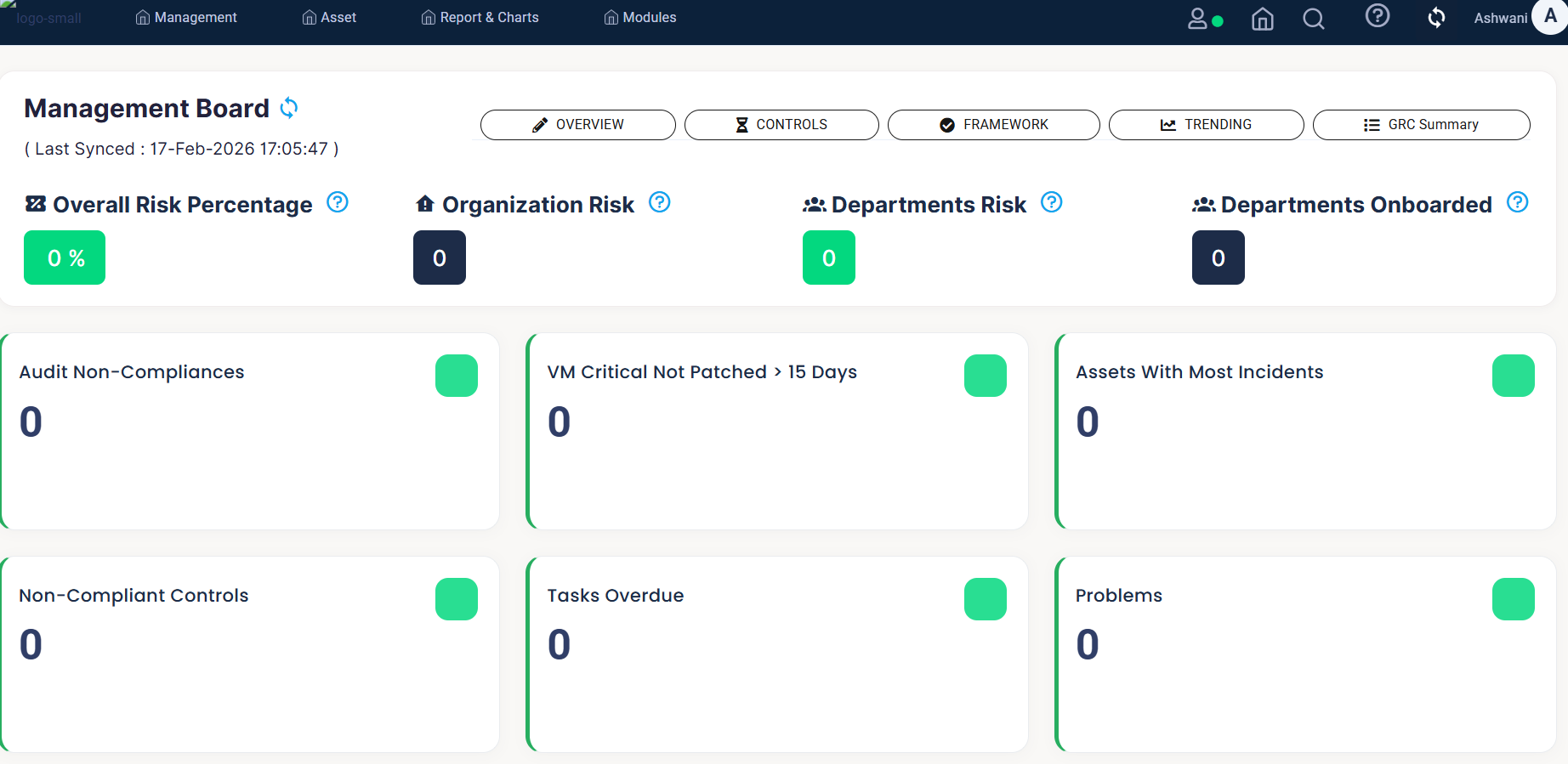The height and width of the screenshot is (764, 1568).
Task: Click the 0 count under VM Critical Not Patched
Action: (x=559, y=422)
